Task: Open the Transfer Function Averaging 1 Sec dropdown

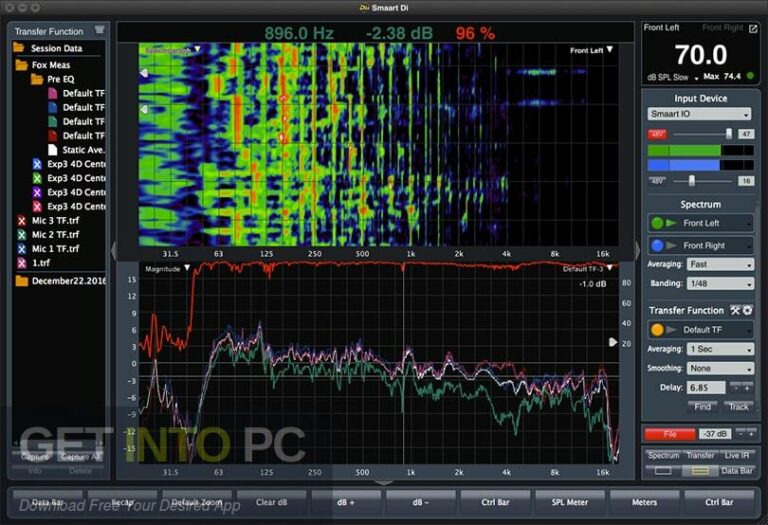Action: [x=720, y=349]
